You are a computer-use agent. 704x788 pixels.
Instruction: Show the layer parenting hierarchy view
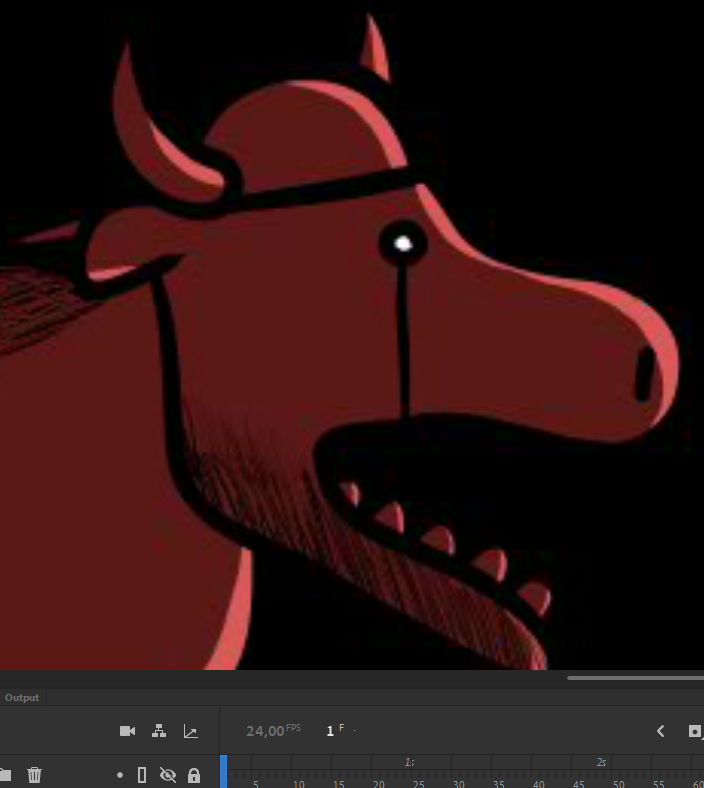[159, 731]
